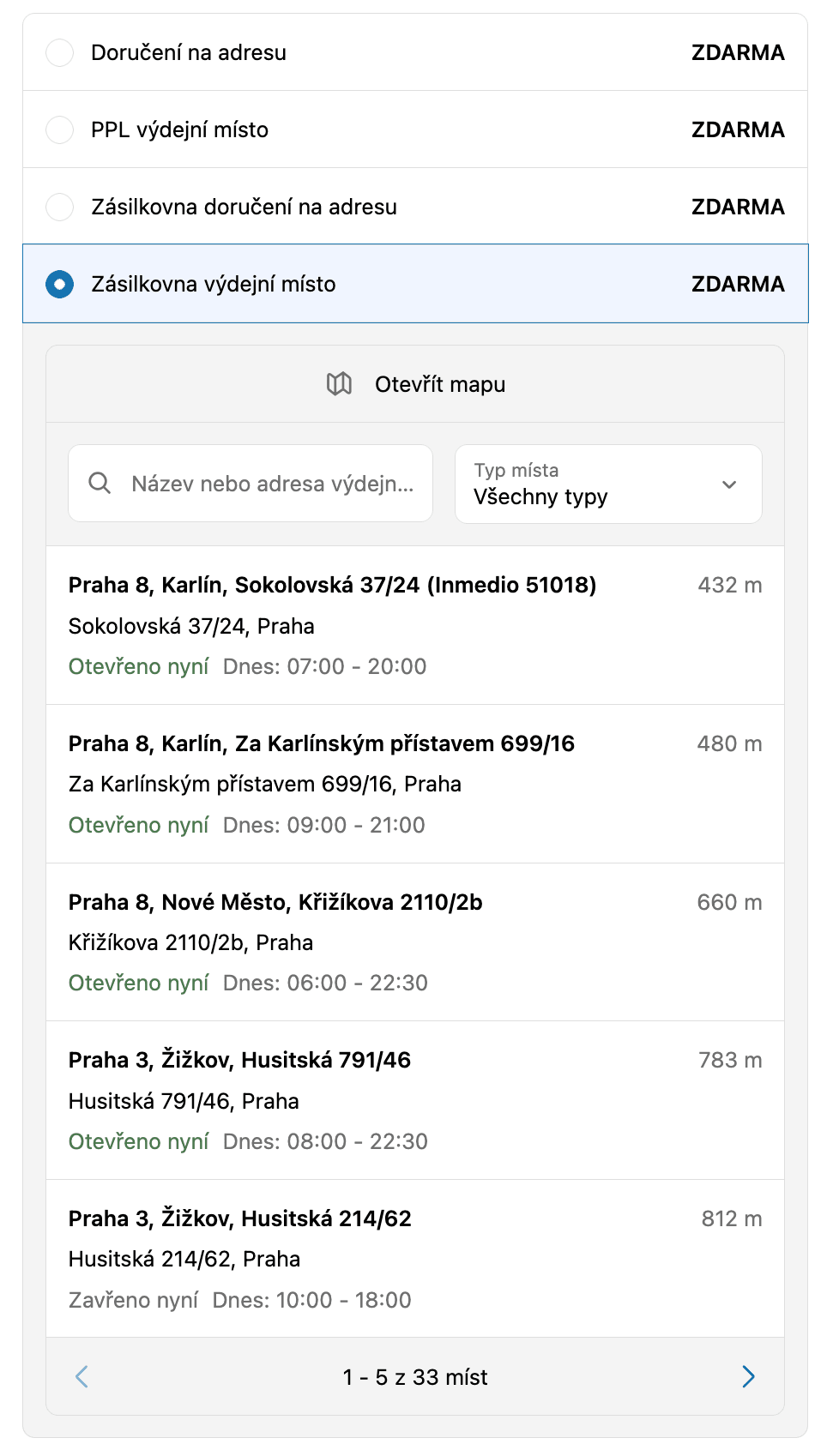
Task: Click the pickup point search field
Action: (271, 484)
